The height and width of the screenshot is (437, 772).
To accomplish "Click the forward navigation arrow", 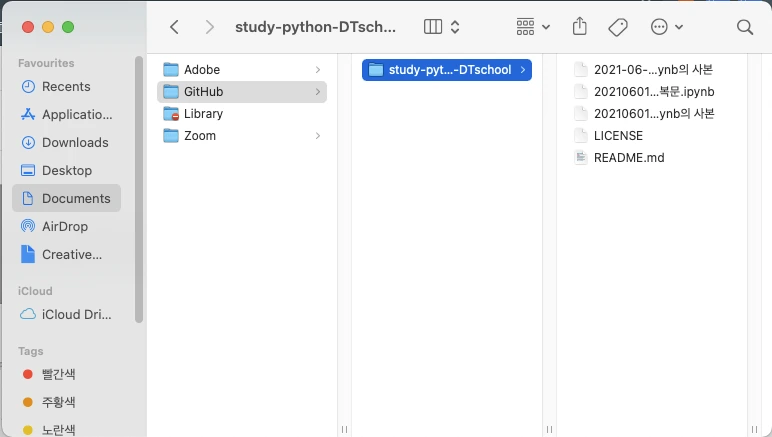I will point(208,27).
